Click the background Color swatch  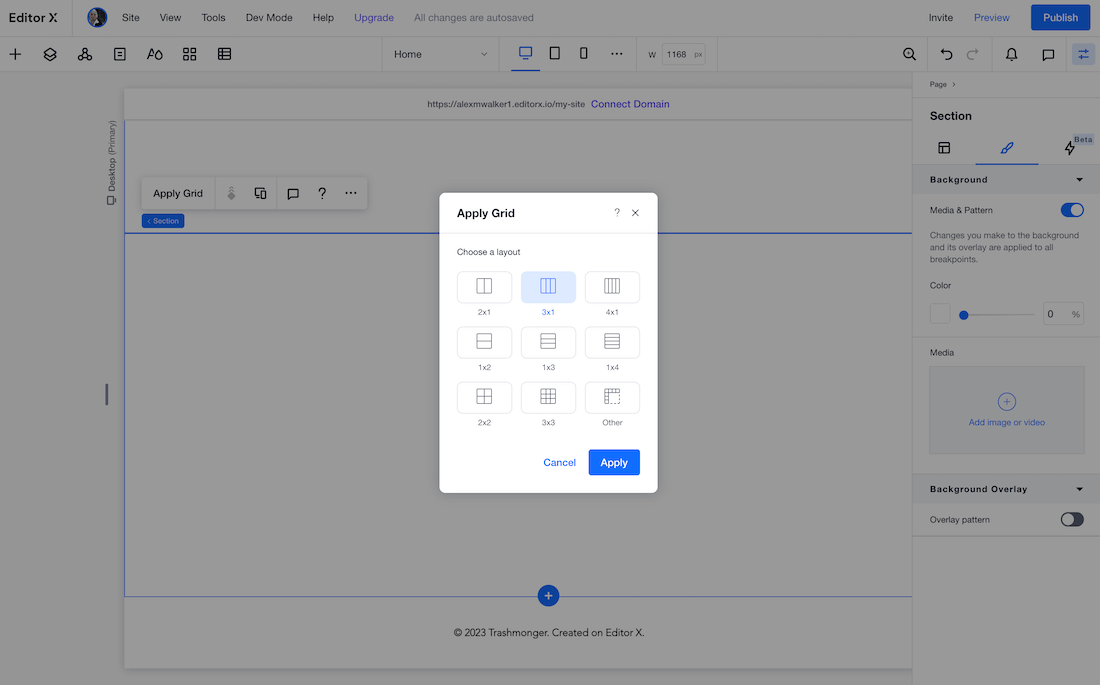point(940,314)
